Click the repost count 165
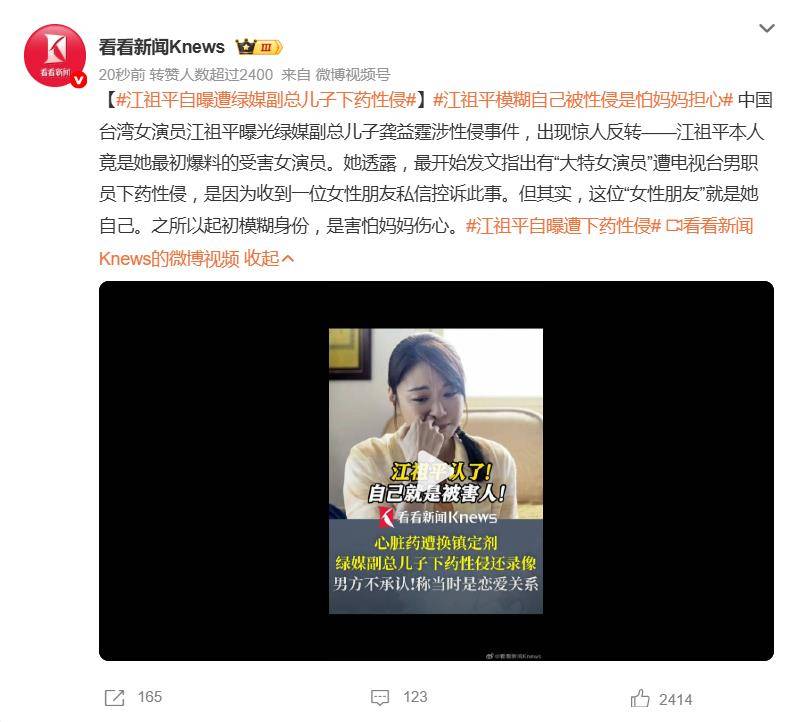This screenshot has height=722, width=796. point(150,697)
